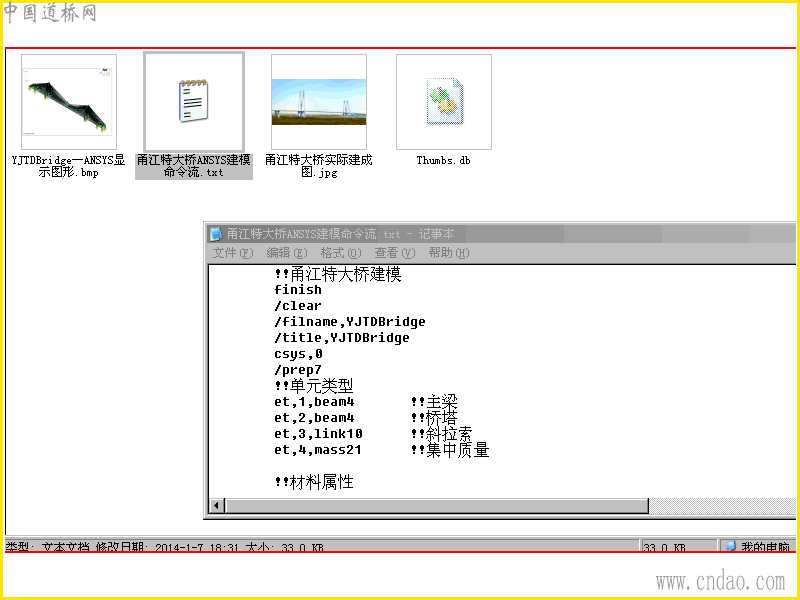The height and width of the screenshot is (600, 800).
Task: Open the 格式(O) menu
Action: (x=341, y=253)
